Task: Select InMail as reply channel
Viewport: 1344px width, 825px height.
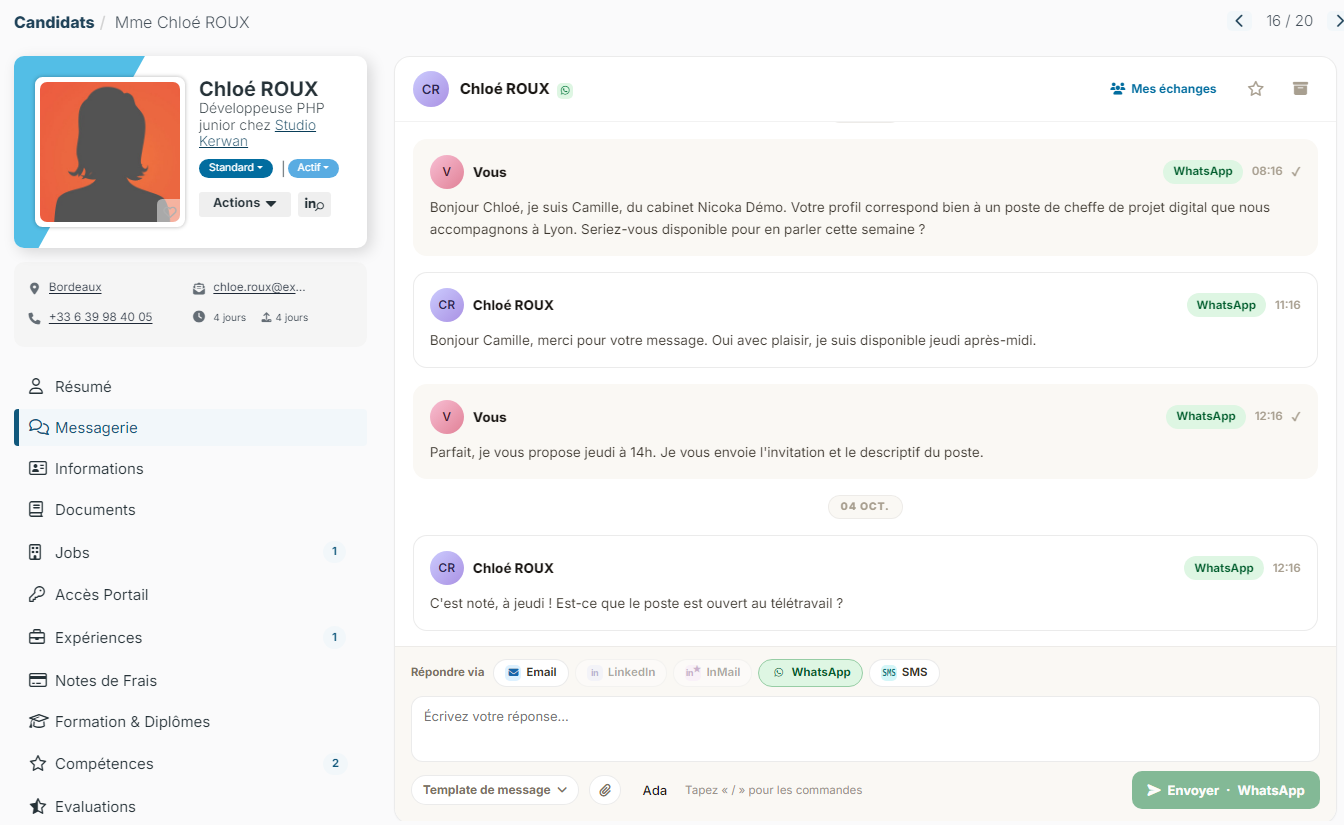Action: pyautogui.click(x=712, y=673)
